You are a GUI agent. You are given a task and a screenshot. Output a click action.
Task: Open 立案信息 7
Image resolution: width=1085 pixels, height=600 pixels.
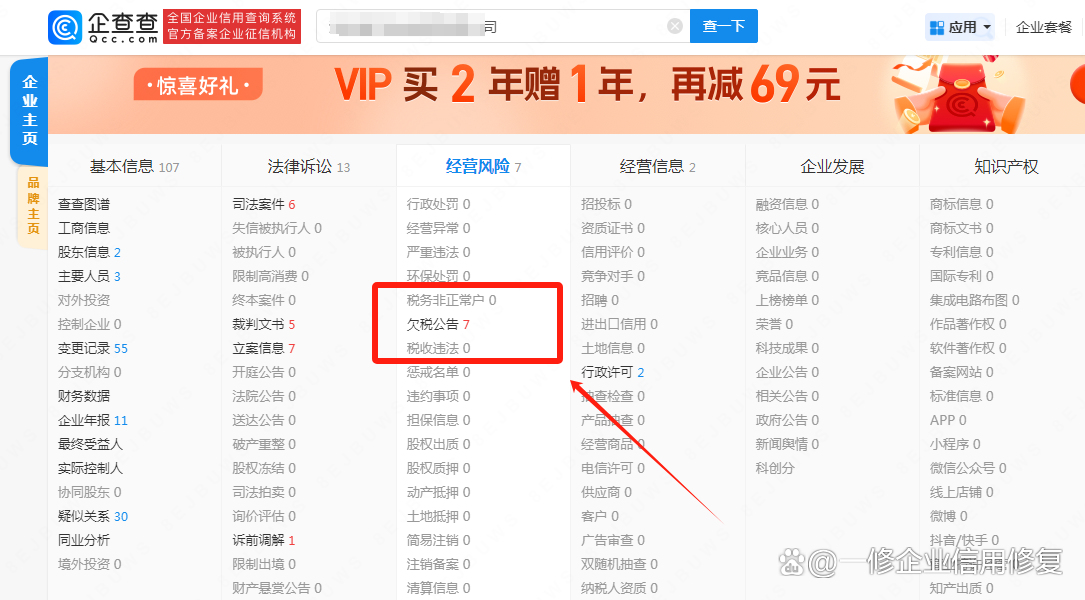coord(264,348)
